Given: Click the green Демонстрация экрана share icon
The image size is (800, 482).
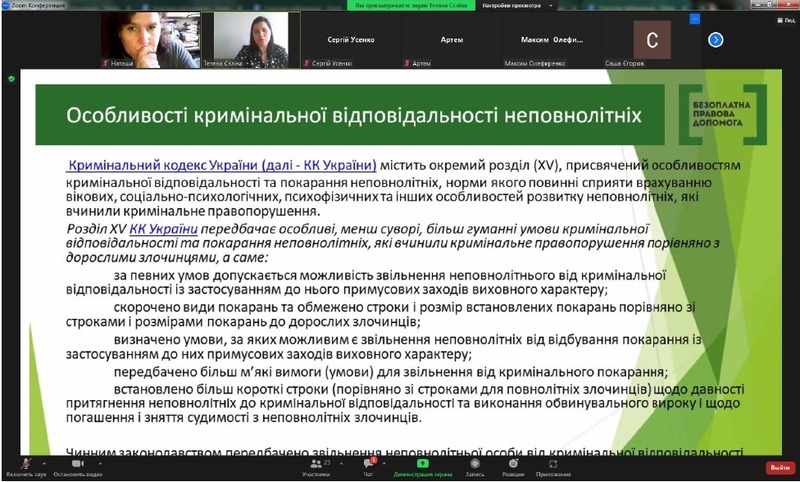Looking at the screenshot, I should pos(422,464).
